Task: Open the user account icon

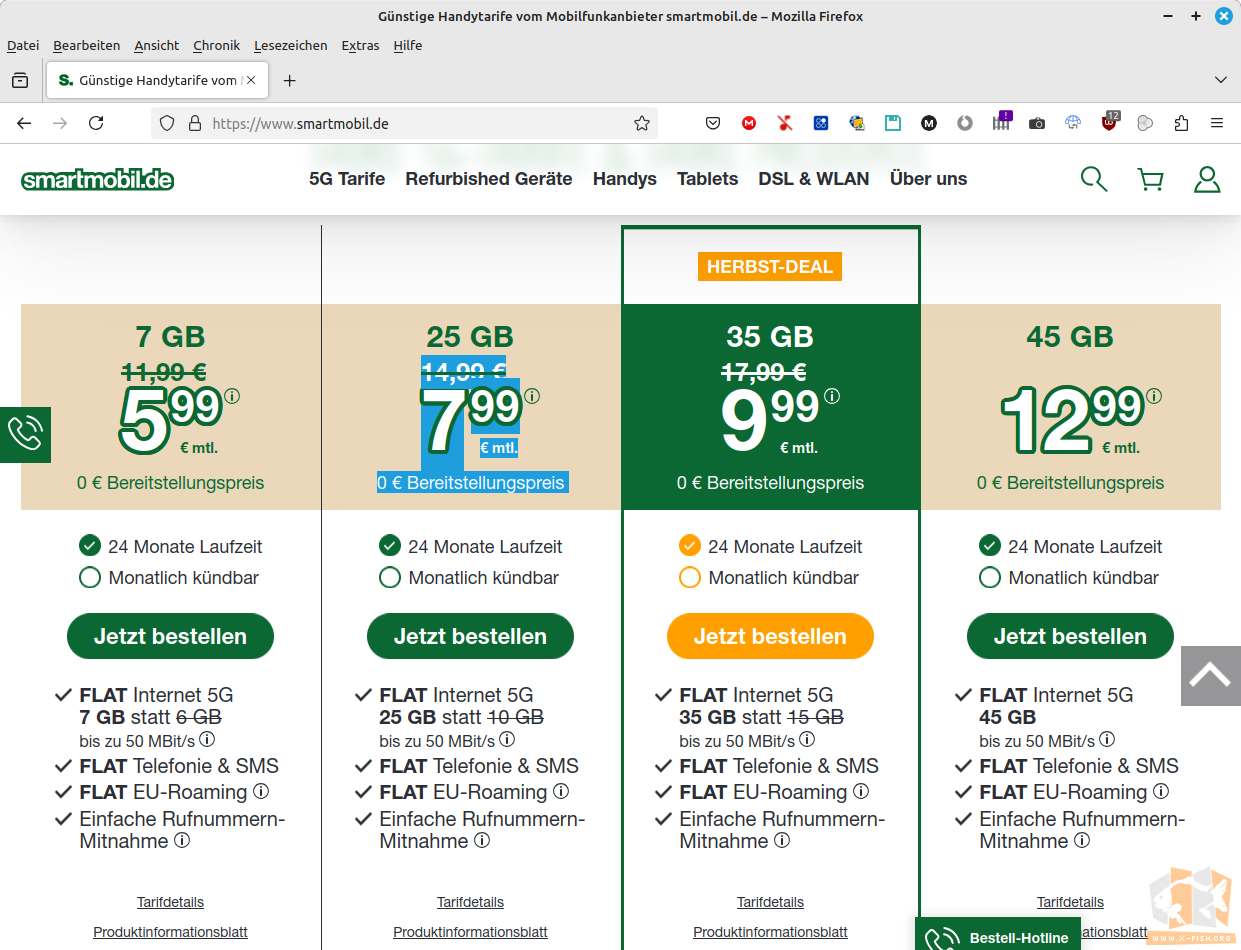Action: click(x=1207, y=179)
